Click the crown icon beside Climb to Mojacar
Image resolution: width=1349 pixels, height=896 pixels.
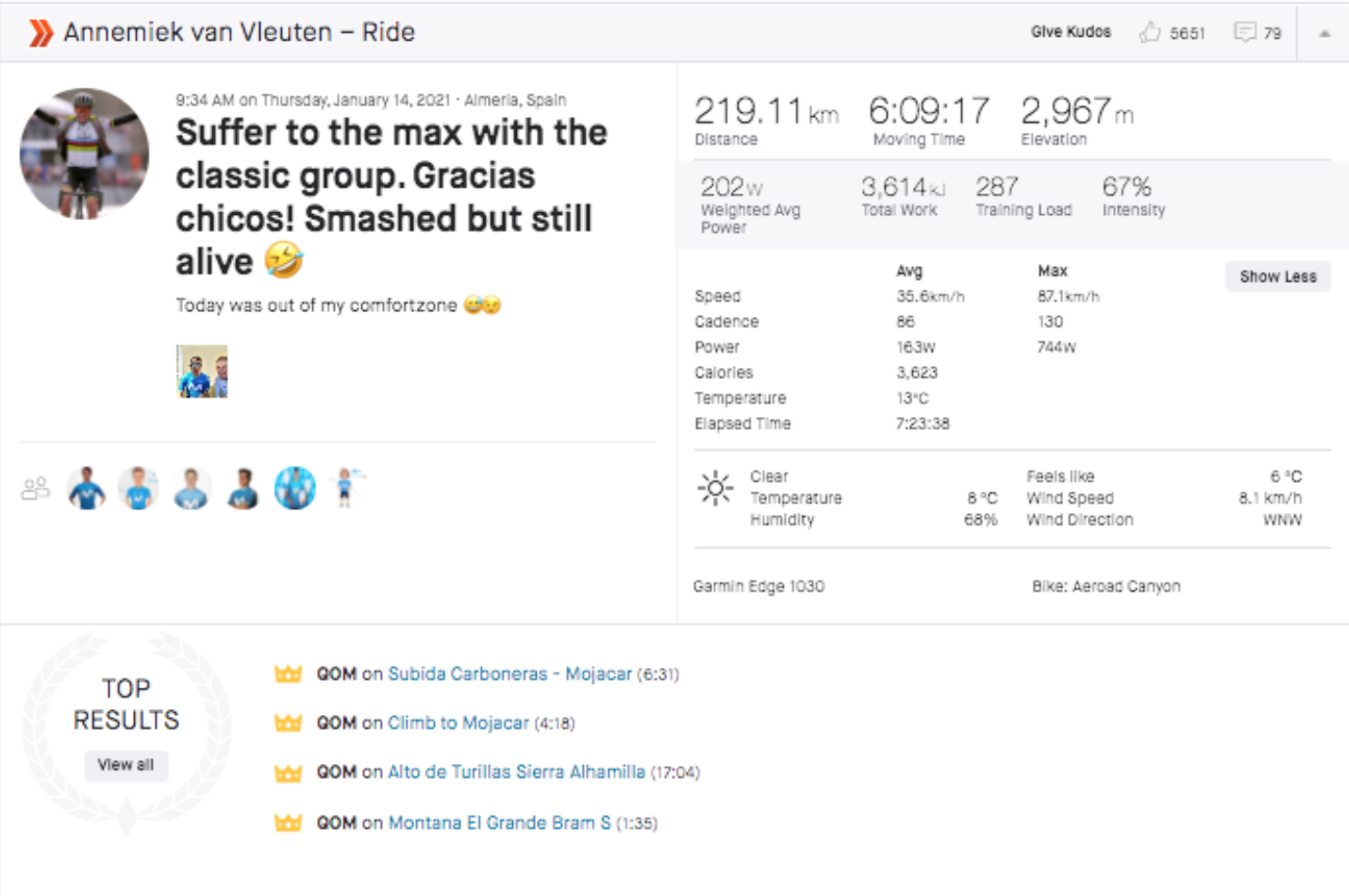point(288,722)
